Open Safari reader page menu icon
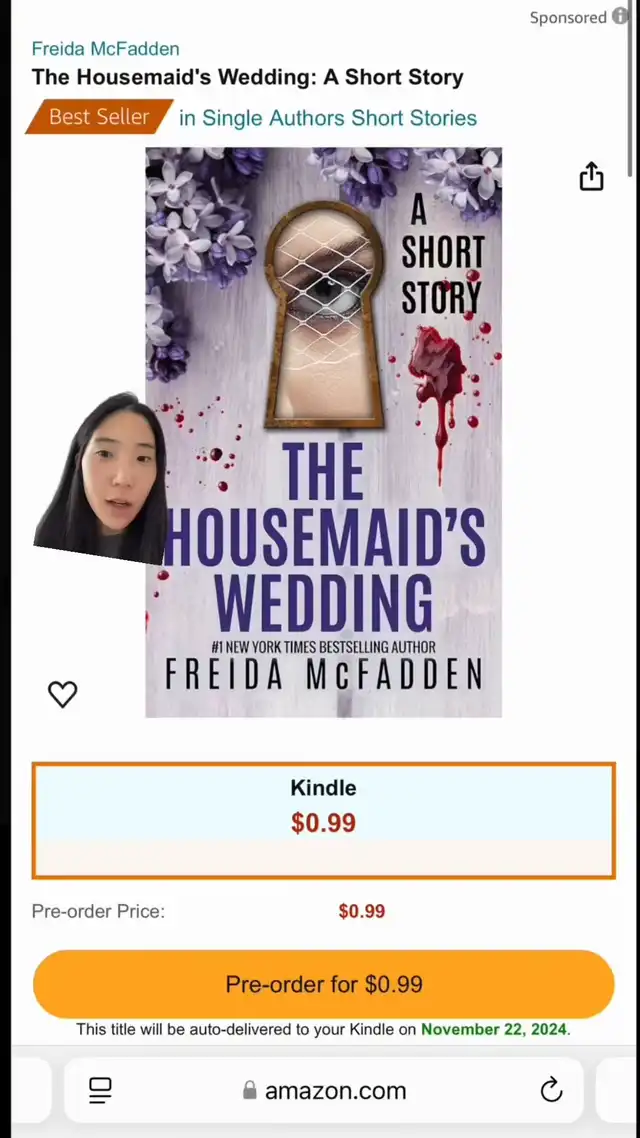Image resolution: width=640 pixels, height=1138 pixels. [x=100, y=1090]
